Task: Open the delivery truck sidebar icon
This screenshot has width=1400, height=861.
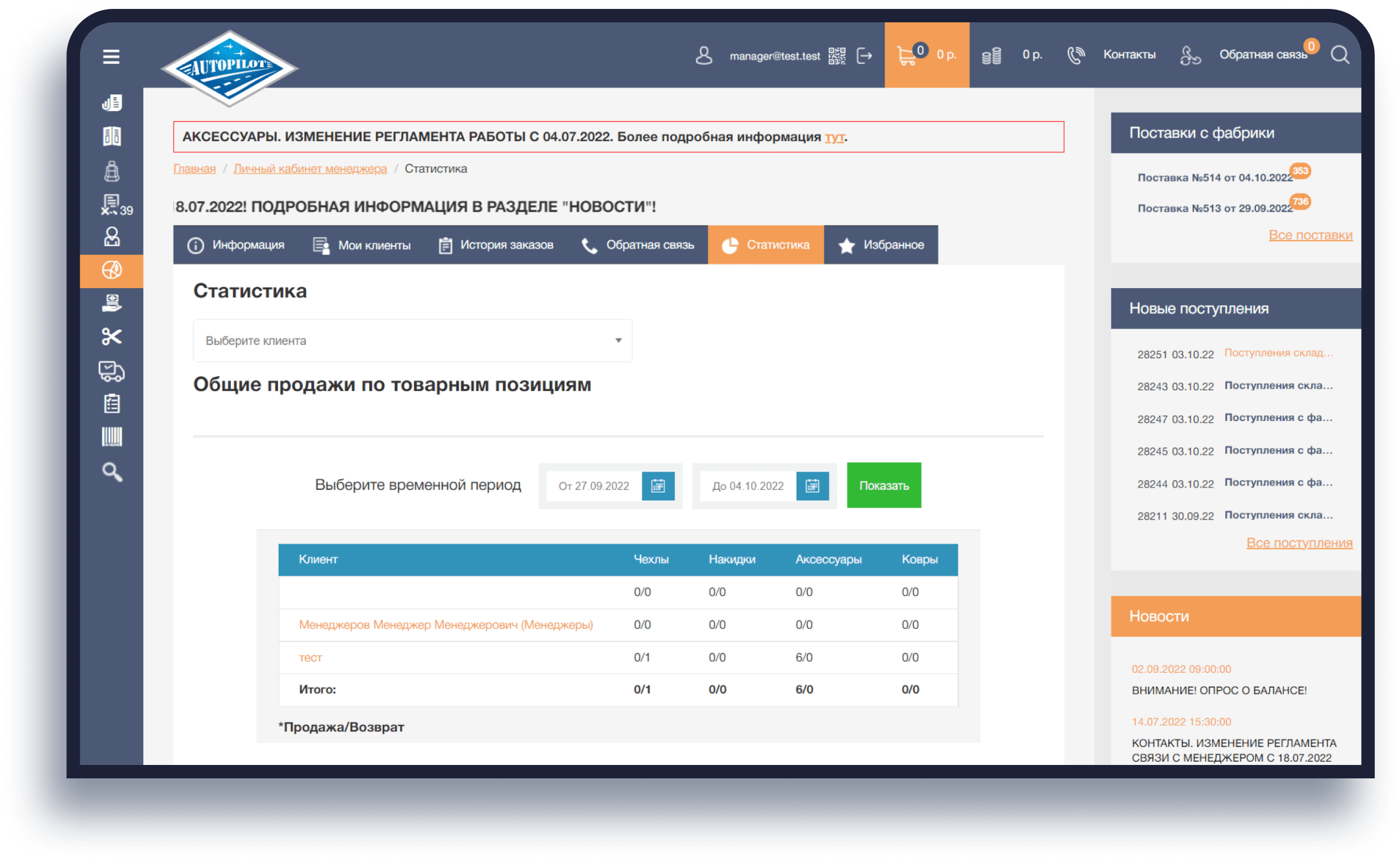Action: click(112, 371)
